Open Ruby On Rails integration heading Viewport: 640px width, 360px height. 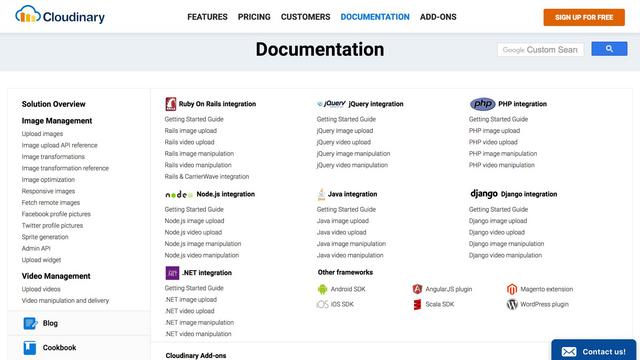point(217,104)
